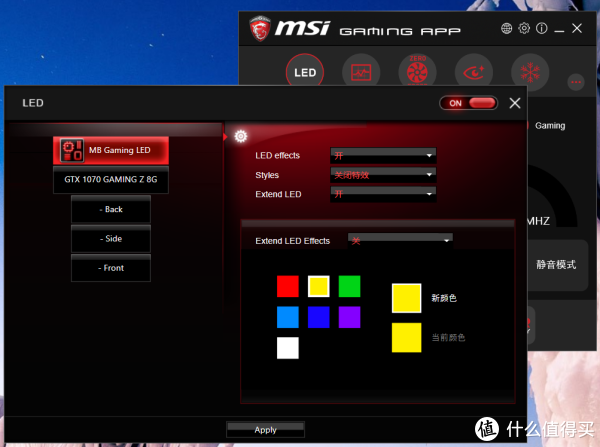
Task: Click the new color preview box
Action: tap(406, 298)
